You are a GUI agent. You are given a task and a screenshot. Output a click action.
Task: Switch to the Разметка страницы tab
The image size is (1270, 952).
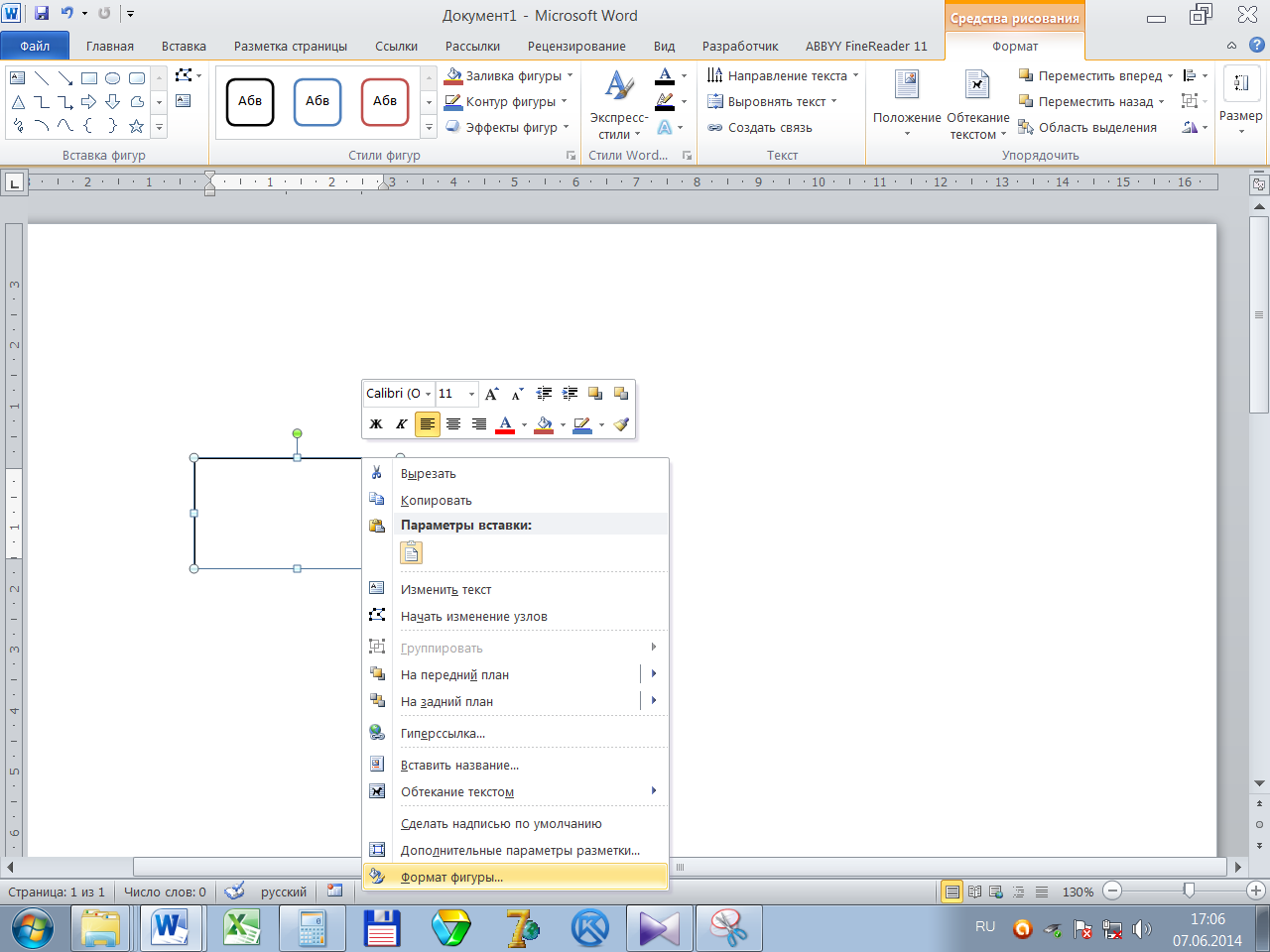coord(291,46)
